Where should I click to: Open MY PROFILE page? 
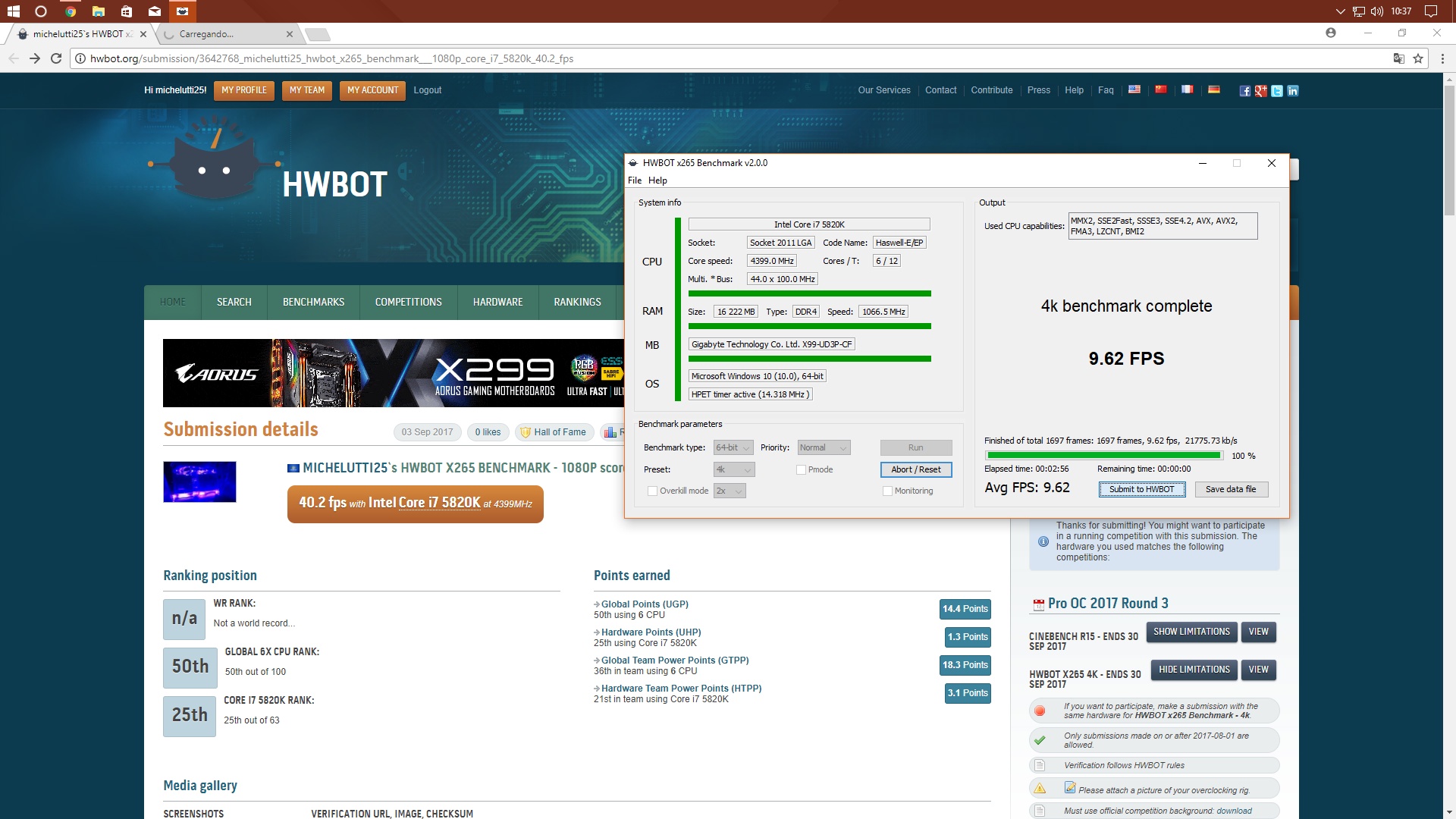coord(244,90)
